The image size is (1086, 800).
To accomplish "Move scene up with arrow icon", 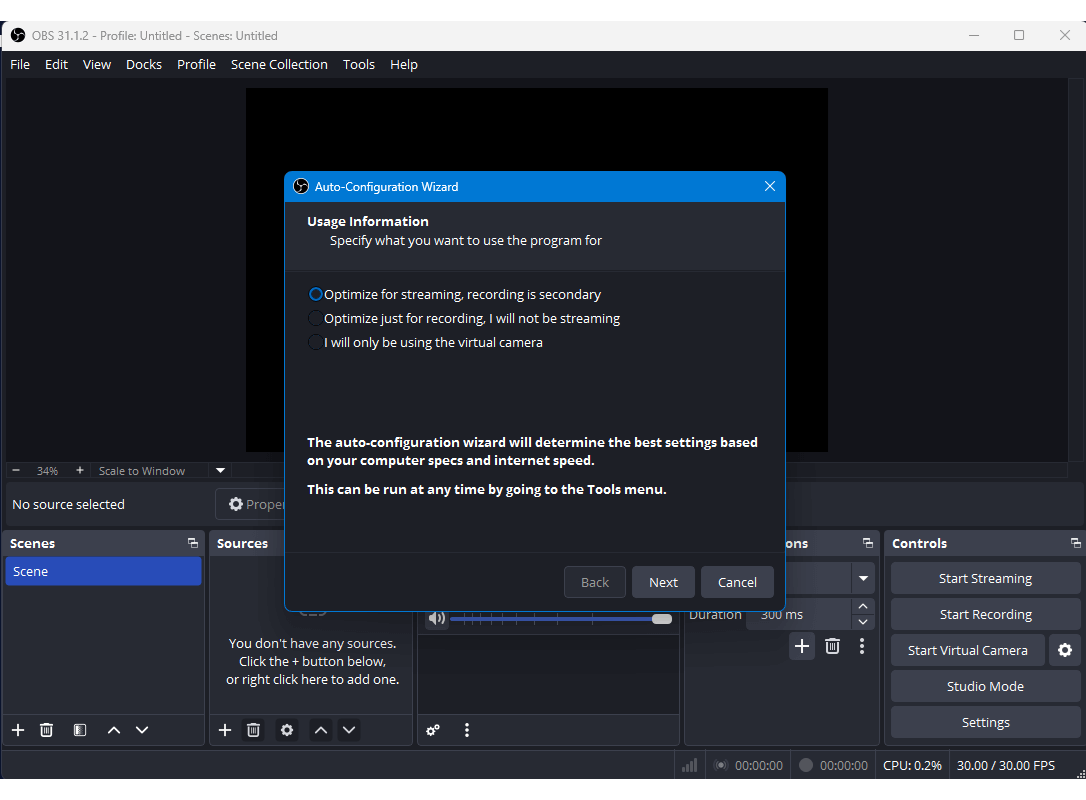I will click(x=114, y=730).
